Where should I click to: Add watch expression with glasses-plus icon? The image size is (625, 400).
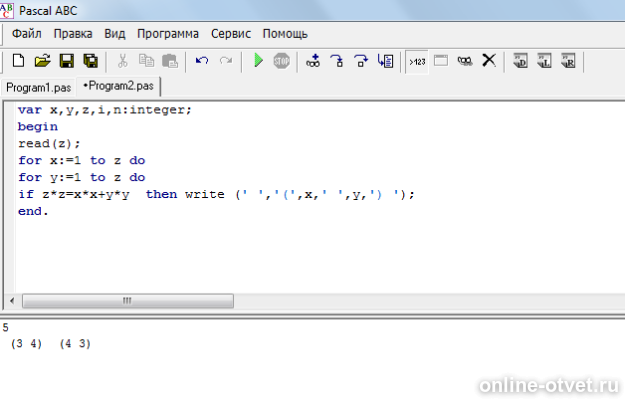[x=313, y=61]
